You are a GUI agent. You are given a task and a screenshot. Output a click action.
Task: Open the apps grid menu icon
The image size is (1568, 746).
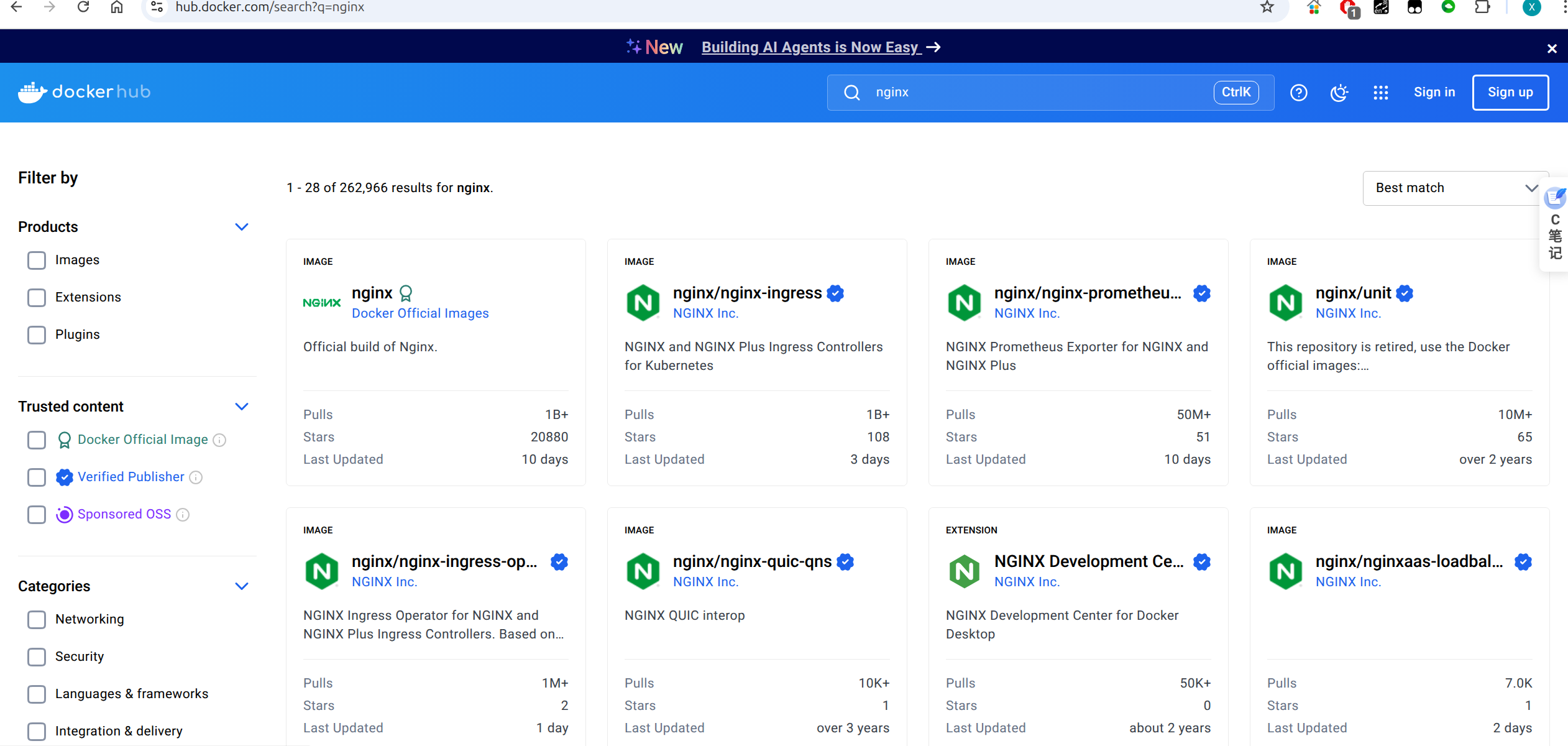point(1380,93)
